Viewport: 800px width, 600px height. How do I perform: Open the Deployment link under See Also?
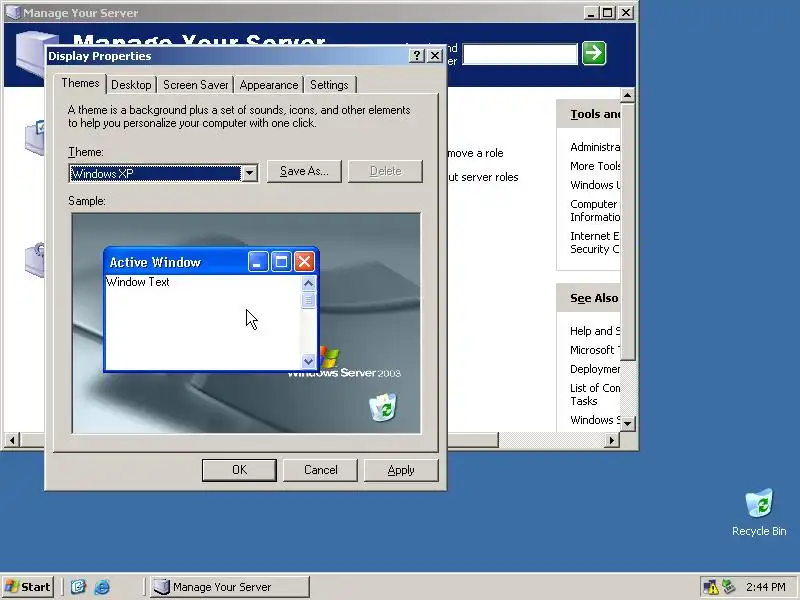point(595,369)
